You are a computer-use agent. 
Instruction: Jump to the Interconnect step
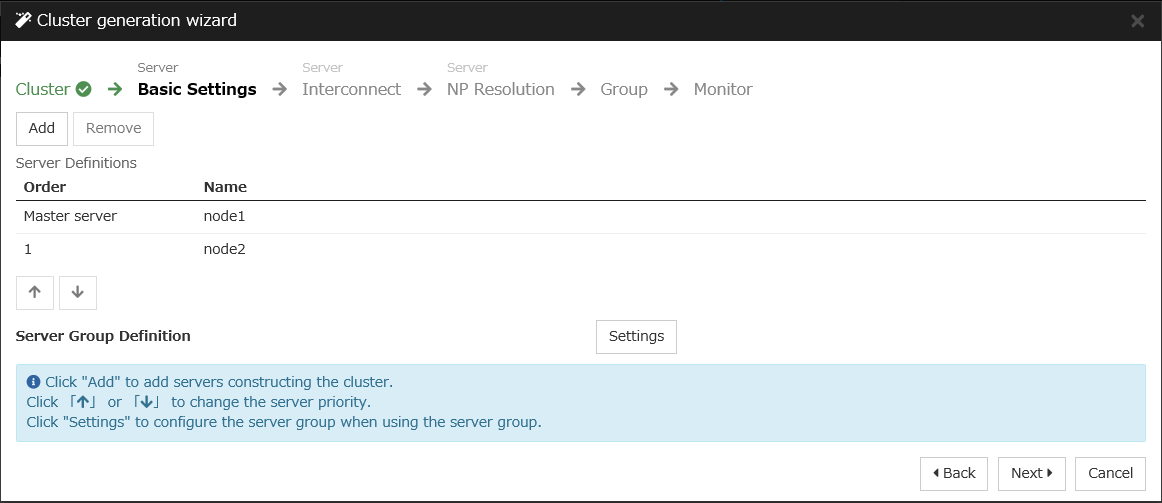[351, 89]
